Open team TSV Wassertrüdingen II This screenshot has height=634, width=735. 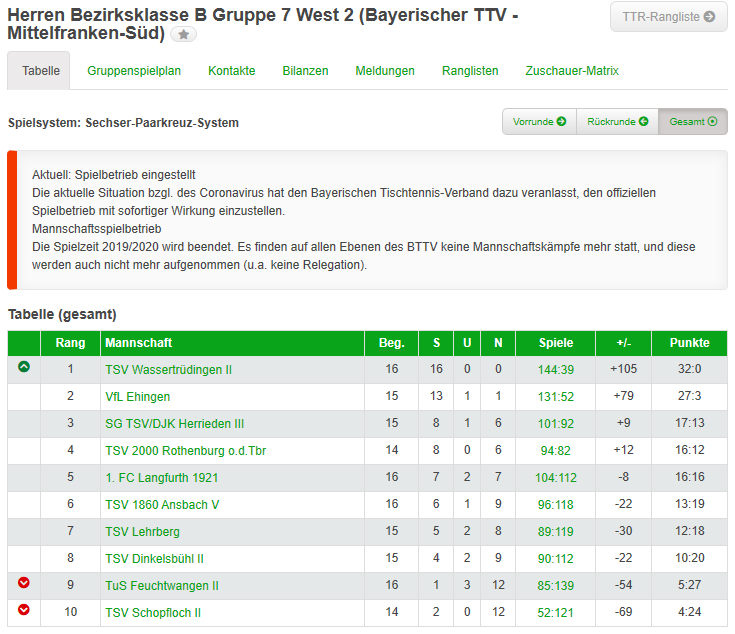tap(168, 370)
